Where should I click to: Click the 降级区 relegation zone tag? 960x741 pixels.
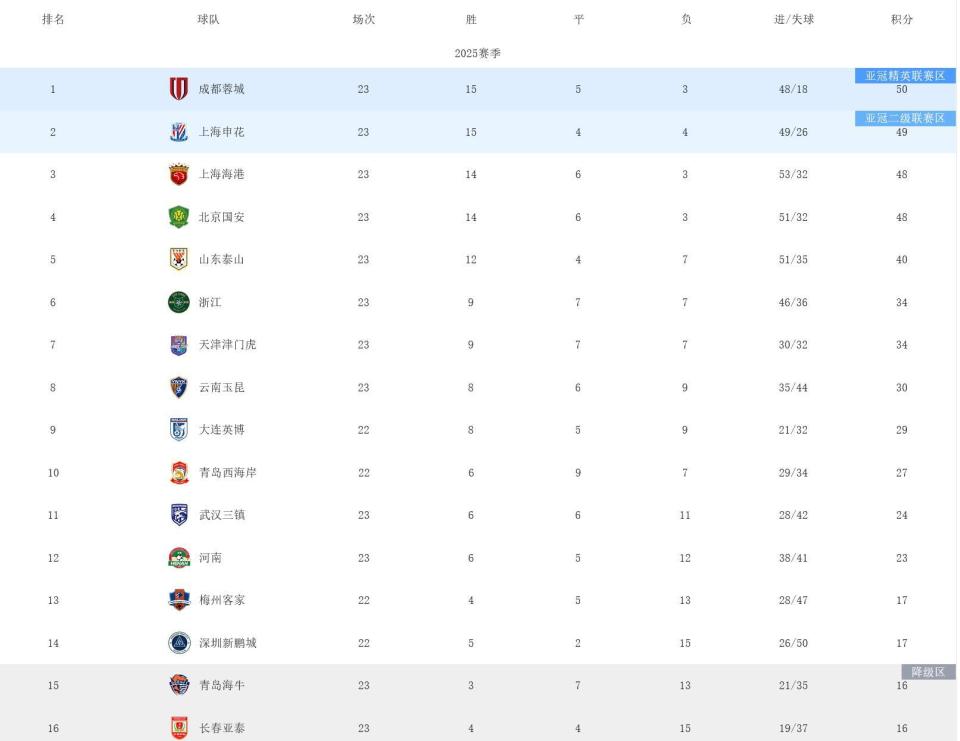coord(928,672)
